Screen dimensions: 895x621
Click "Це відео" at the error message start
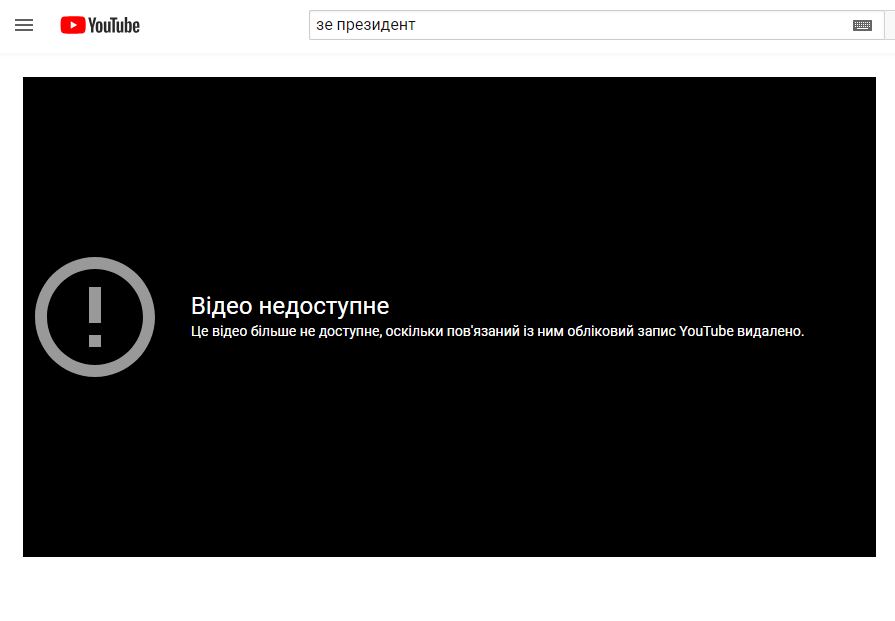[217, 331]
